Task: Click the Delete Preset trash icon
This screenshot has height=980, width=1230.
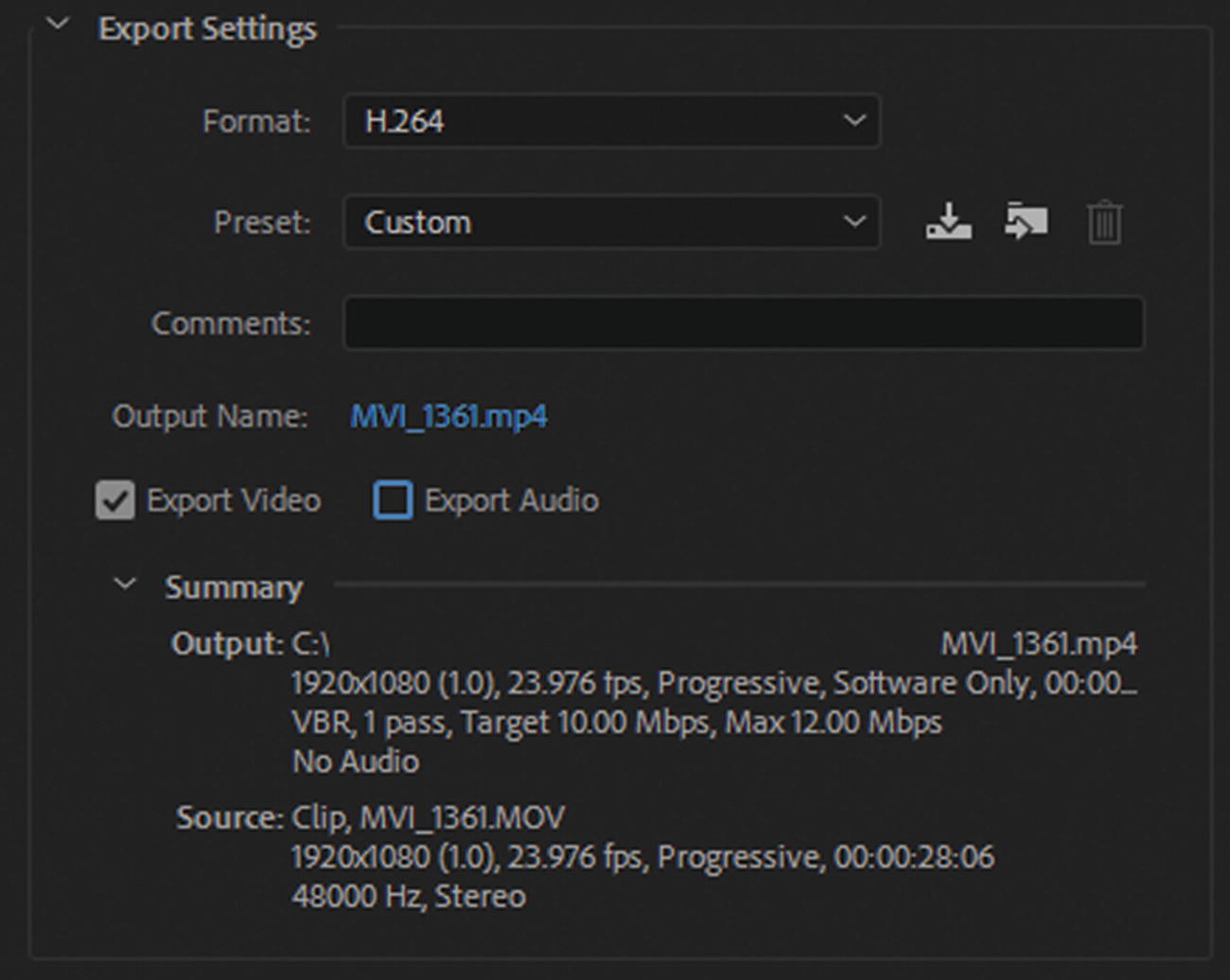Action: pos(1104,223)
